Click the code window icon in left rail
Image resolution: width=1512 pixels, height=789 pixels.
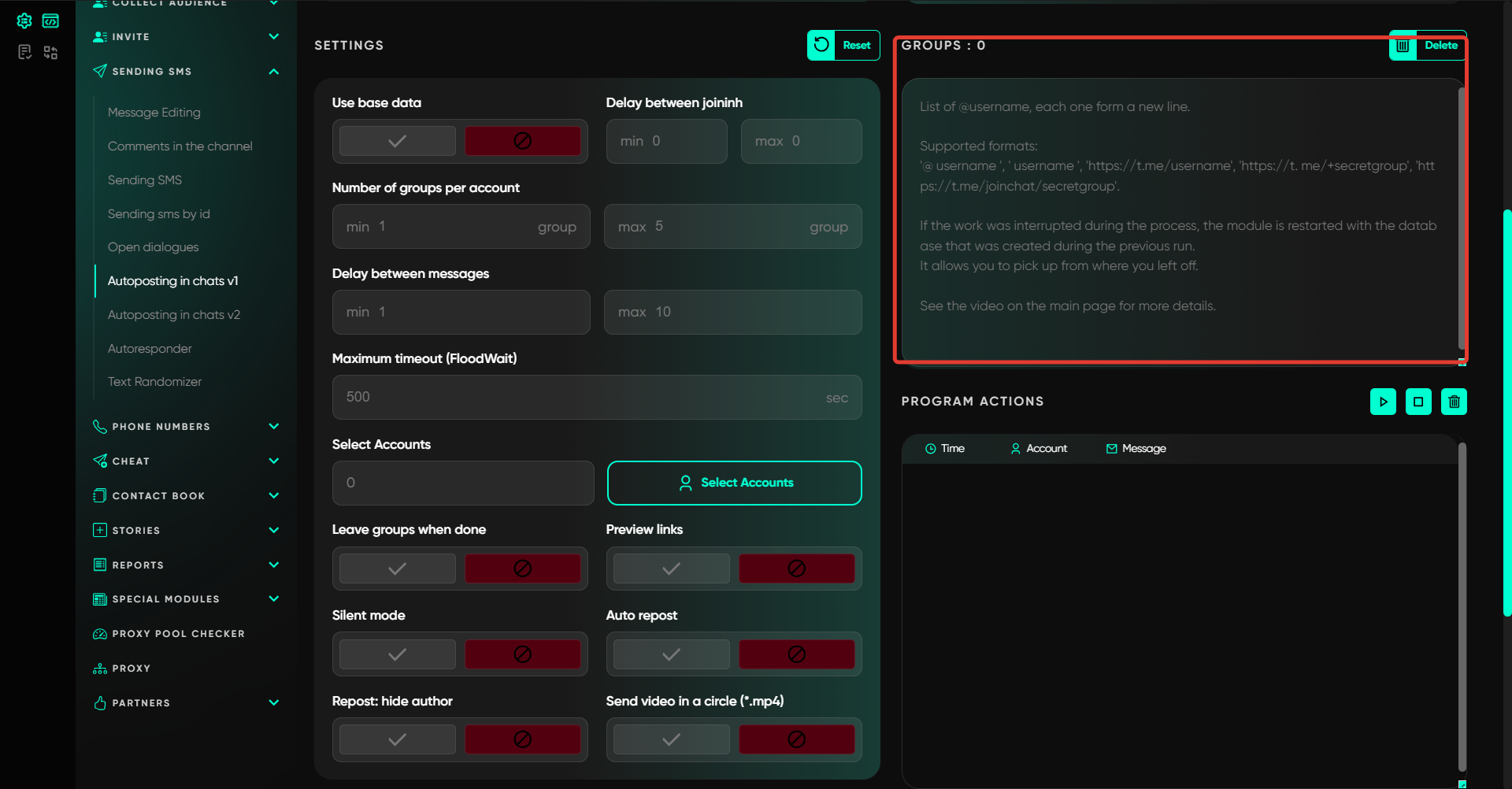point(50,20)
